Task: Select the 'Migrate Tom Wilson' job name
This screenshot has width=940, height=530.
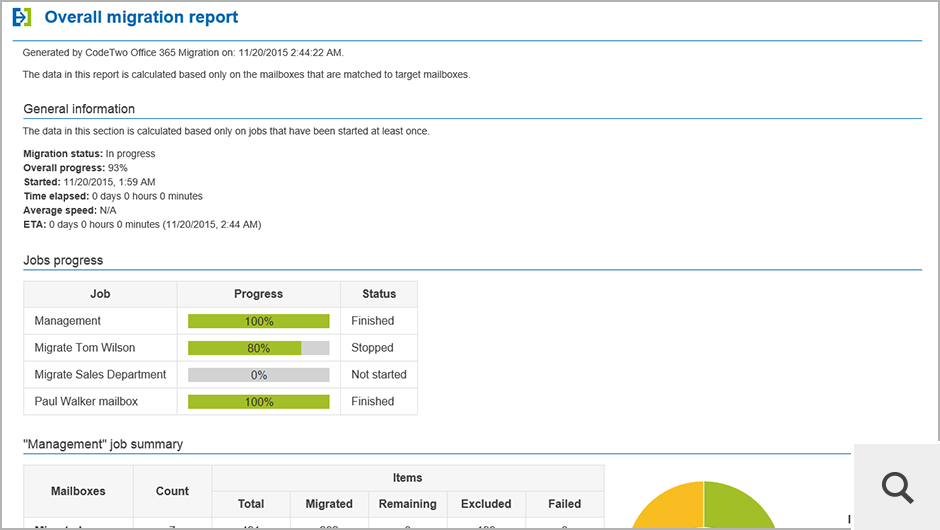Action: click(x=85, y=348)
